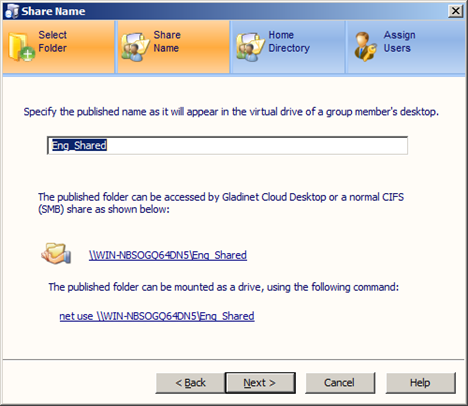Close the Share Name dialog window
The width and height of the screenshot is (468, 406).
click(x=455, y=11)
